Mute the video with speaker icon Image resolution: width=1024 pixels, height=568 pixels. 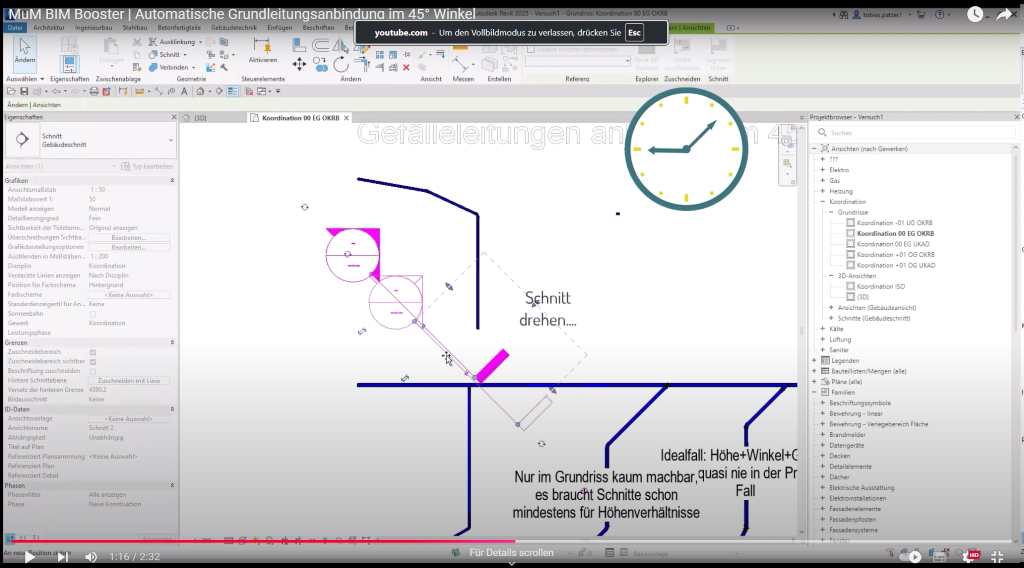[91, 556]
